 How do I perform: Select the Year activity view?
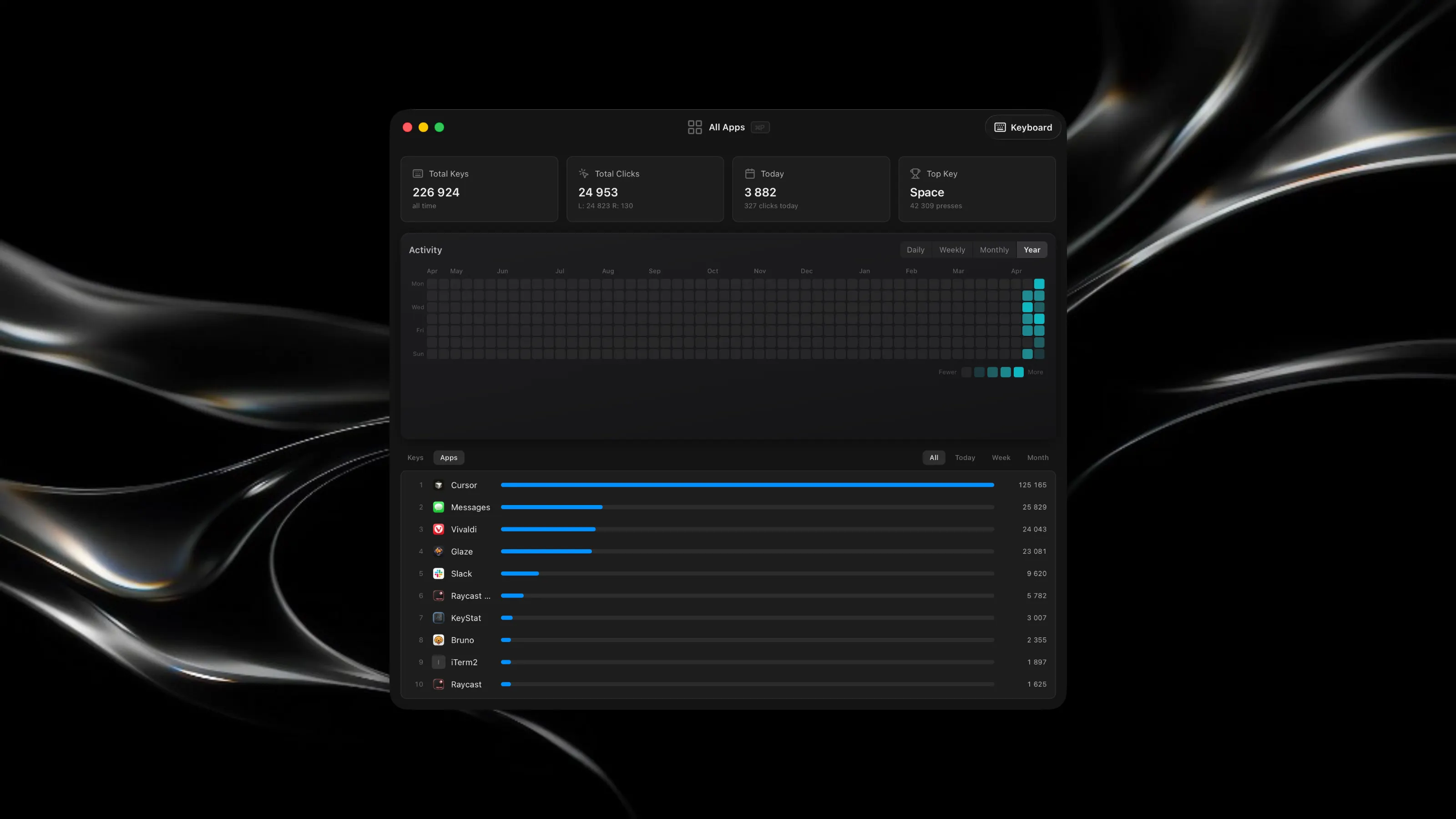[1032, 250]
